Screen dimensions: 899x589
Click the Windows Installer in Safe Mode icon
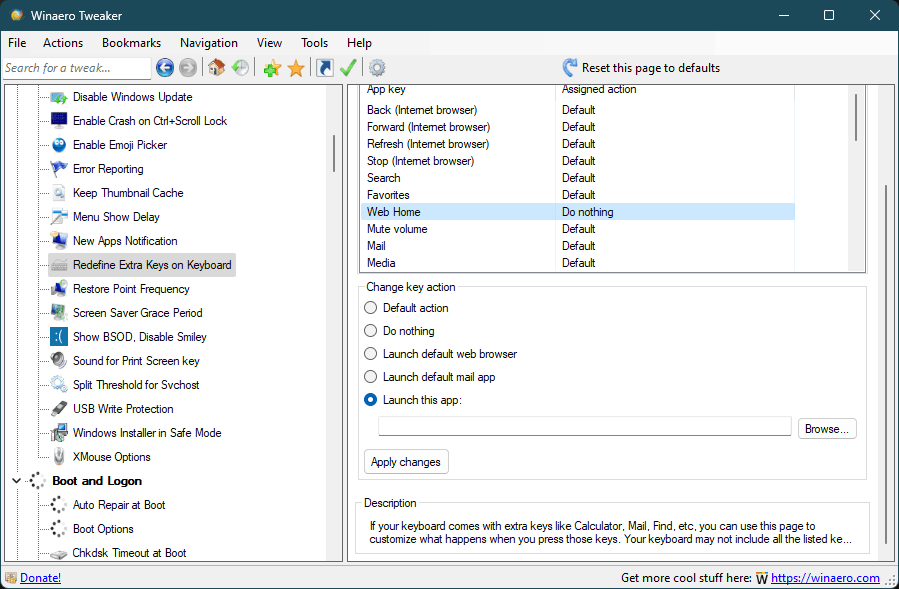(x=58, y=432)
